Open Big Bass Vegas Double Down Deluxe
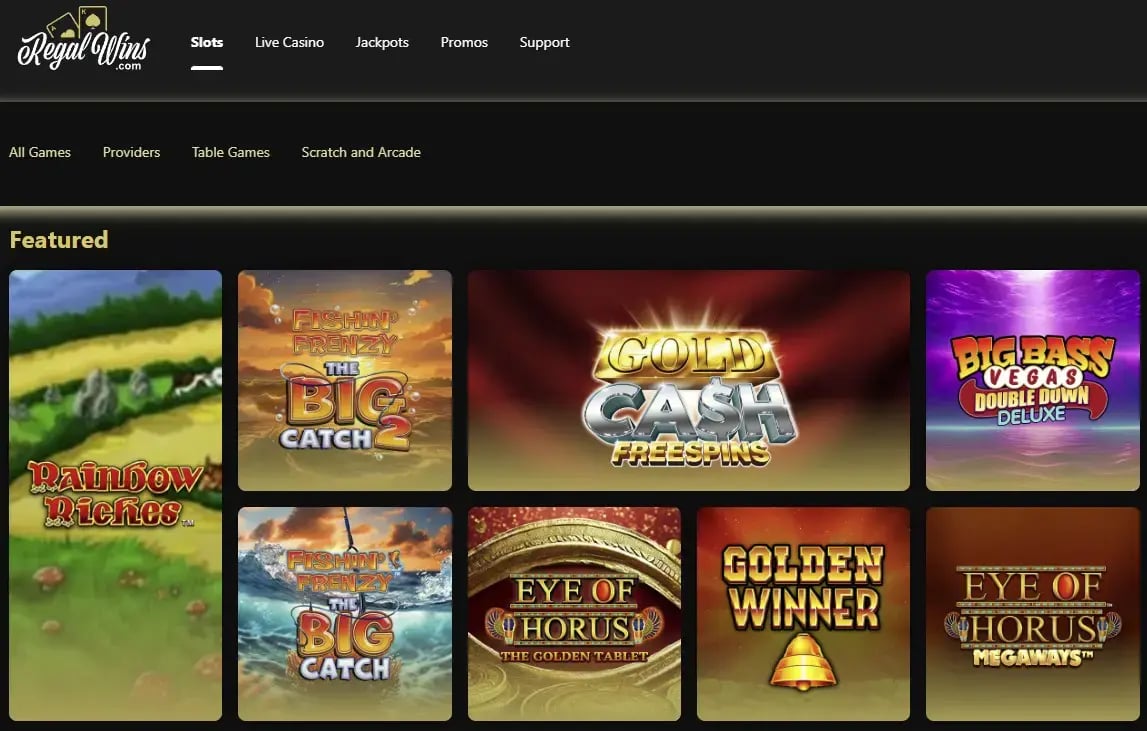The width and height of the screenshot is (1147, 731). 1032,381
